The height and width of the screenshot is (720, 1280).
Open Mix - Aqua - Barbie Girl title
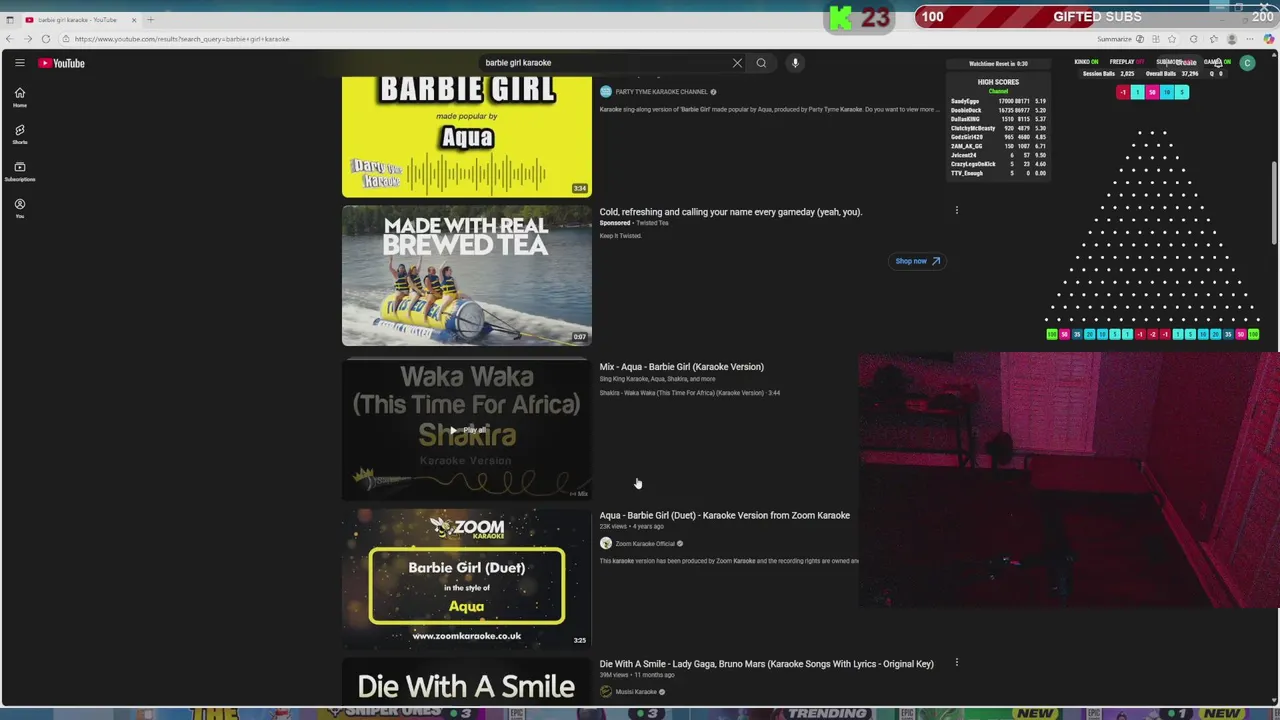[x=681, y=367]
